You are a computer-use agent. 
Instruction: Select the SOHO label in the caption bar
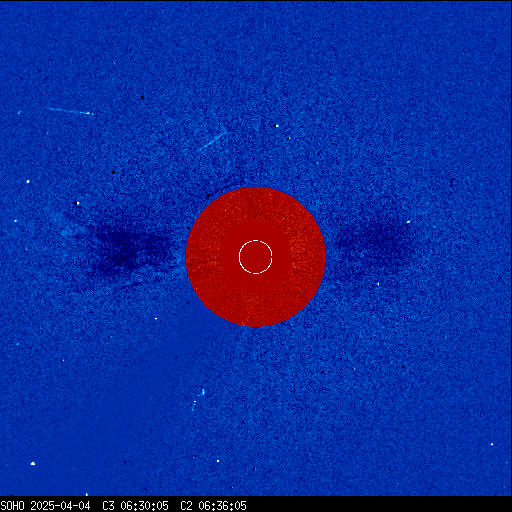coord(12,506)
